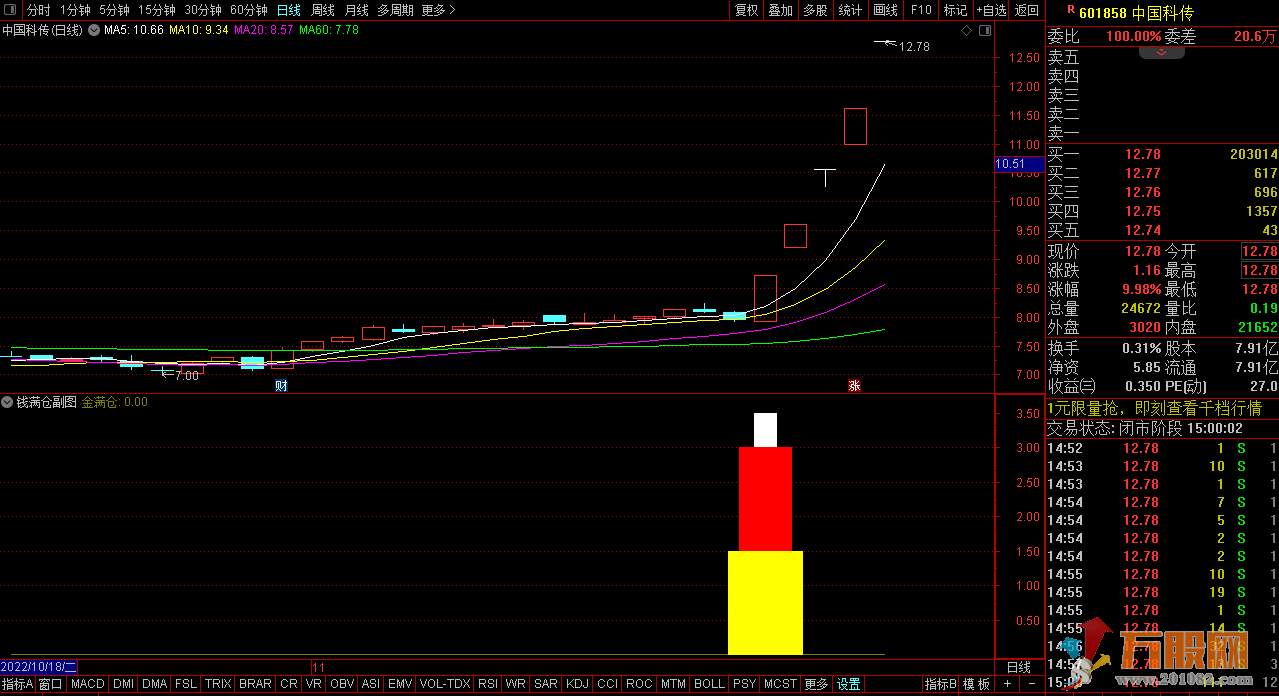Open the 设置 settings in the bottom bar
Screen dimensions: 1279x696
coord(849,684)
